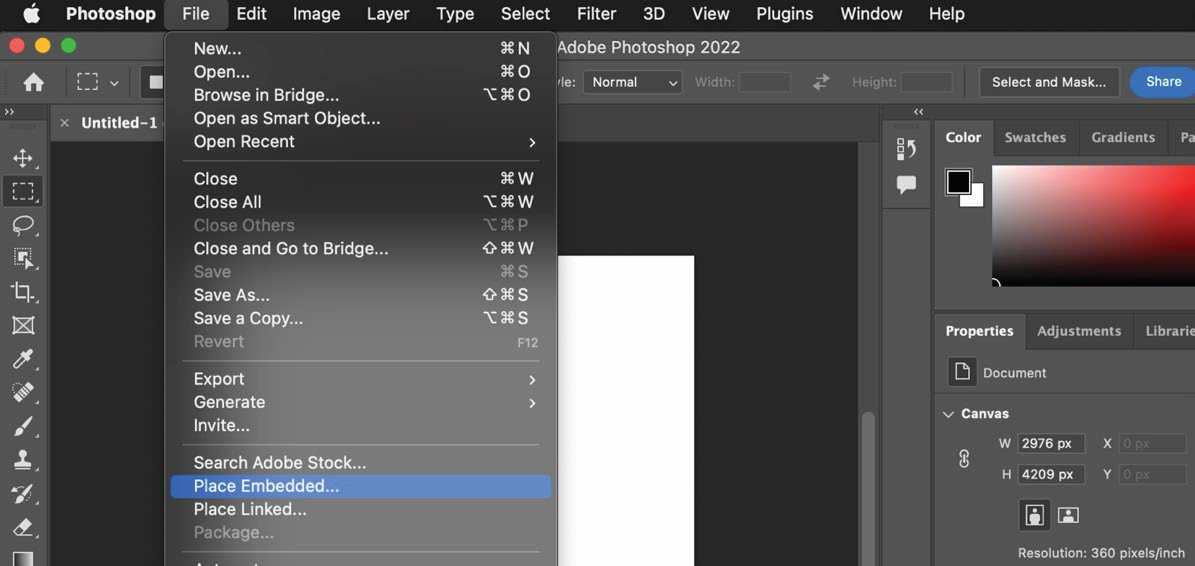The width and height of the screenshot is (1195, 566).
Task: Click swap width and height arrows
Action: point(821,82)
